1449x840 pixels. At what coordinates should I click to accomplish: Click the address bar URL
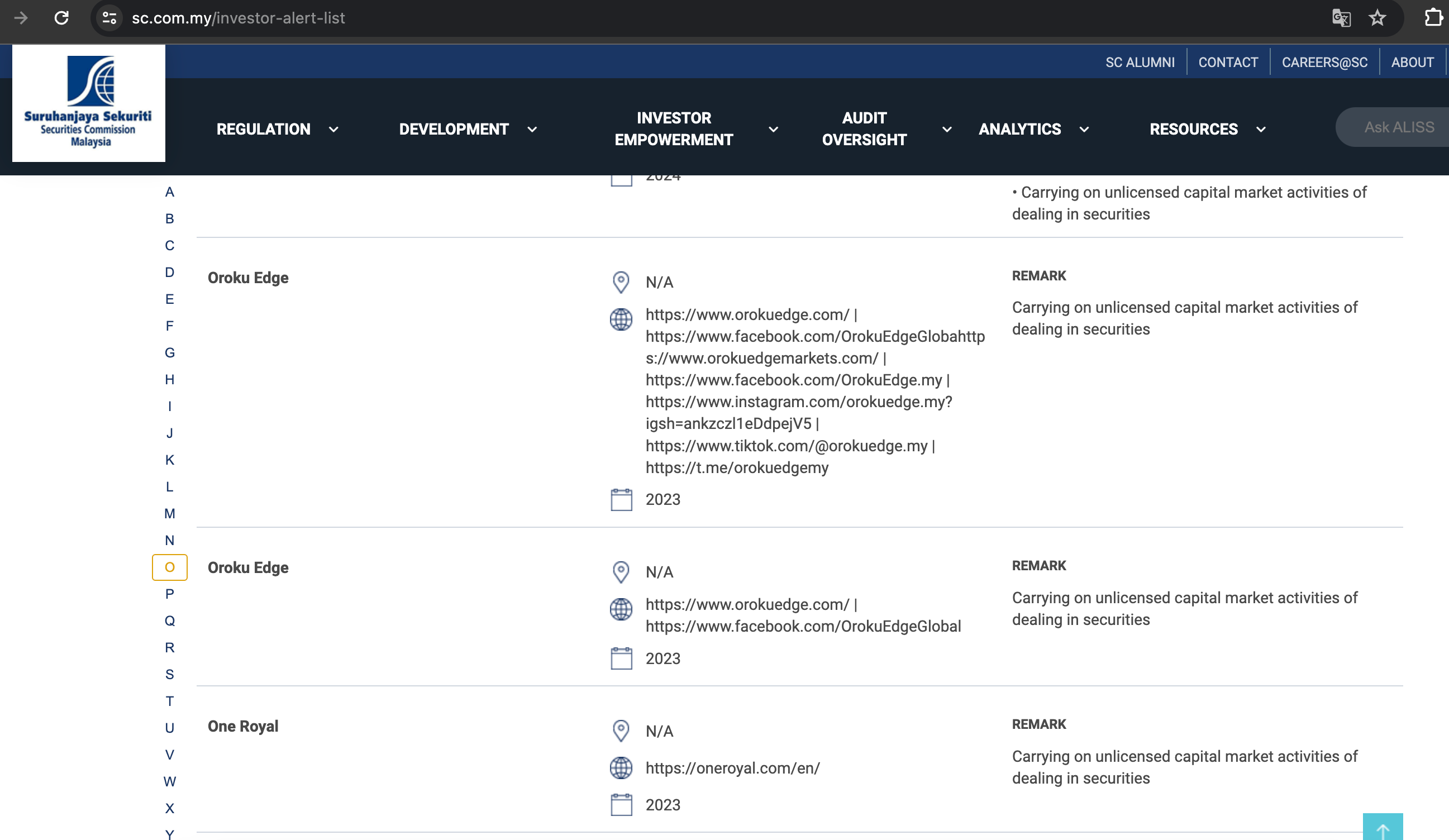[x=238, y=18]
